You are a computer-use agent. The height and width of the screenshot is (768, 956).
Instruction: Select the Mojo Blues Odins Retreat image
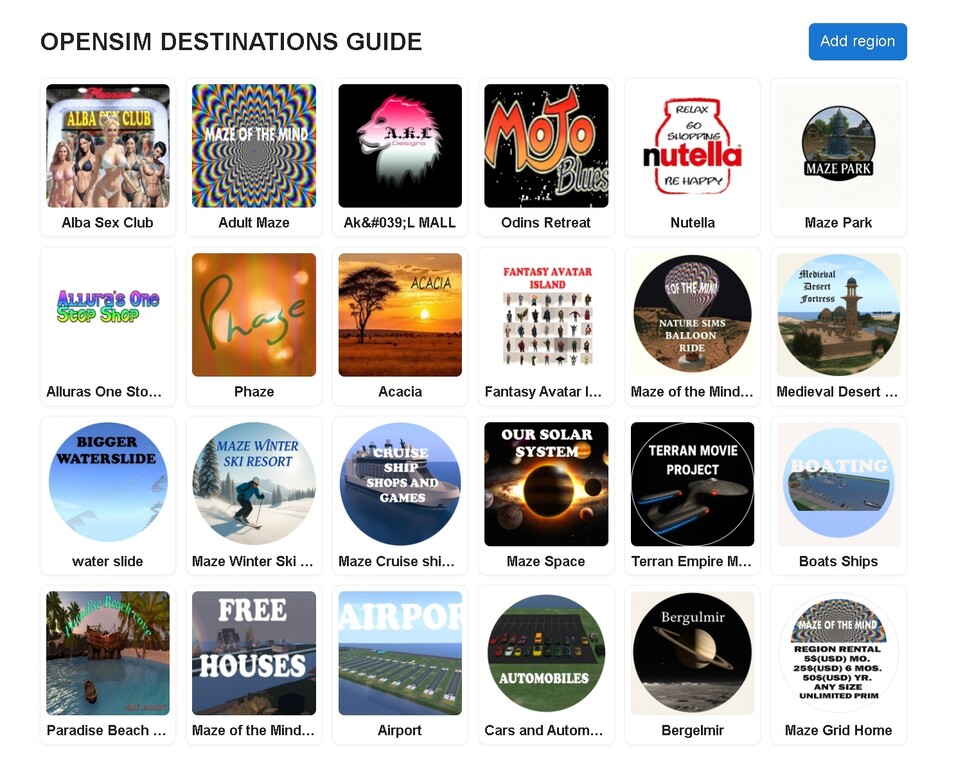[546, 146]
